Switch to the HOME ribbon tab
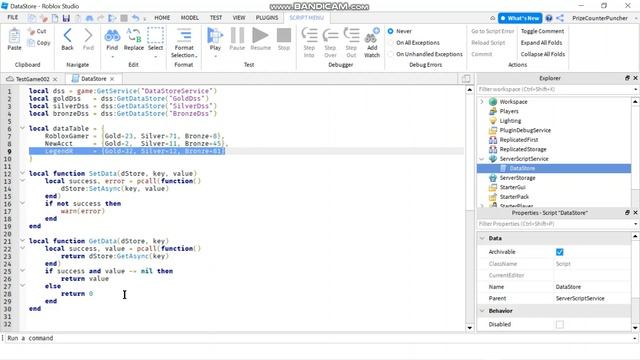Screen dimensions: 640x360 pos(162,18)
